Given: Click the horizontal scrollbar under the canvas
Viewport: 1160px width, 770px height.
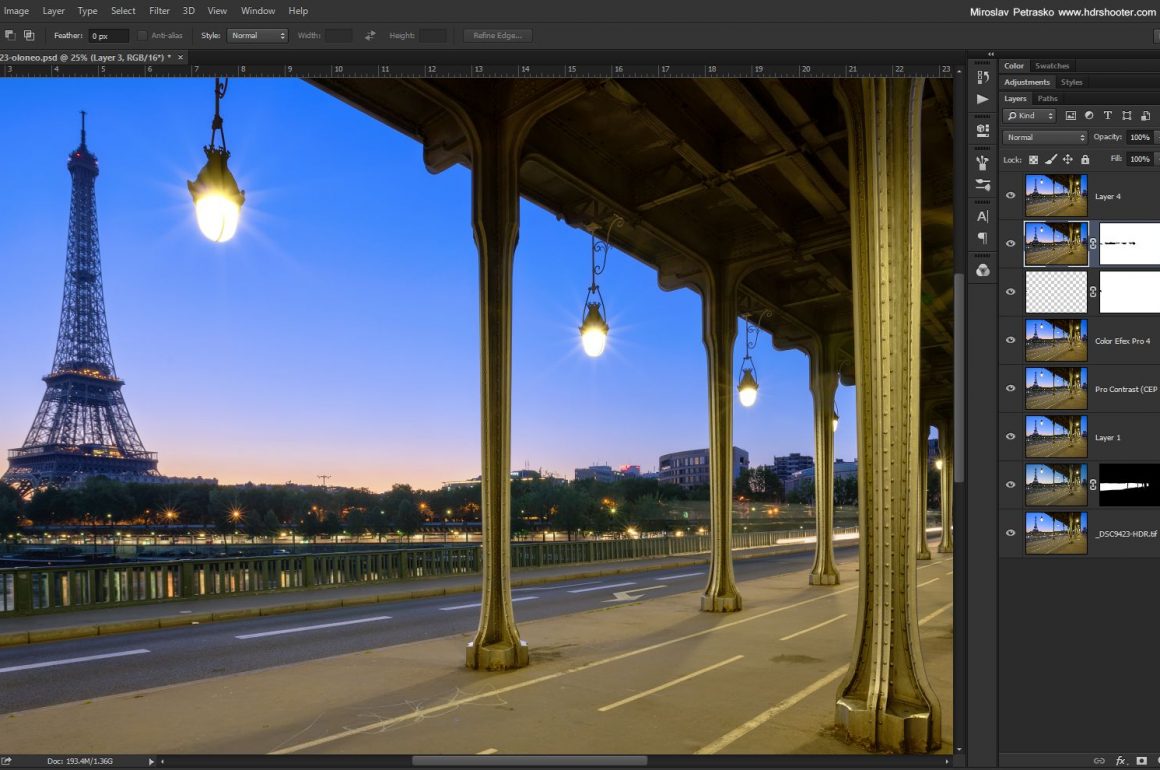Looking at the screenshot, I should 528,761.
